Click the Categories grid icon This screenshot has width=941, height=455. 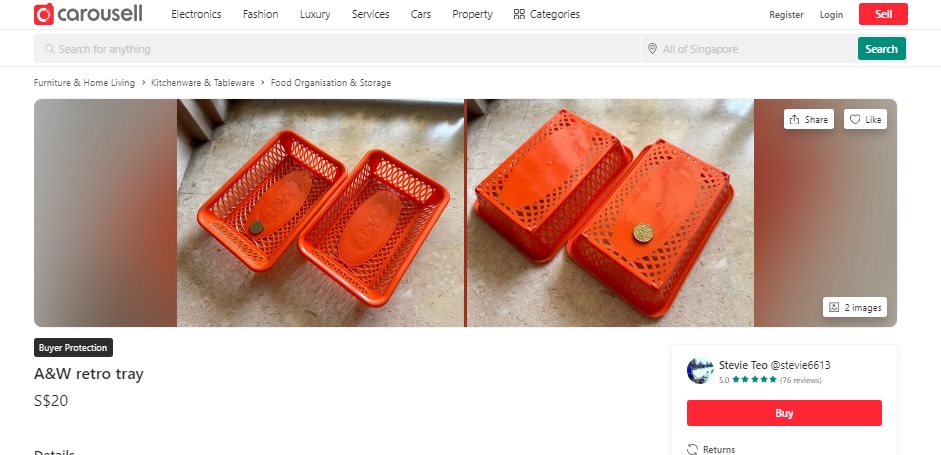pos(519,14)
